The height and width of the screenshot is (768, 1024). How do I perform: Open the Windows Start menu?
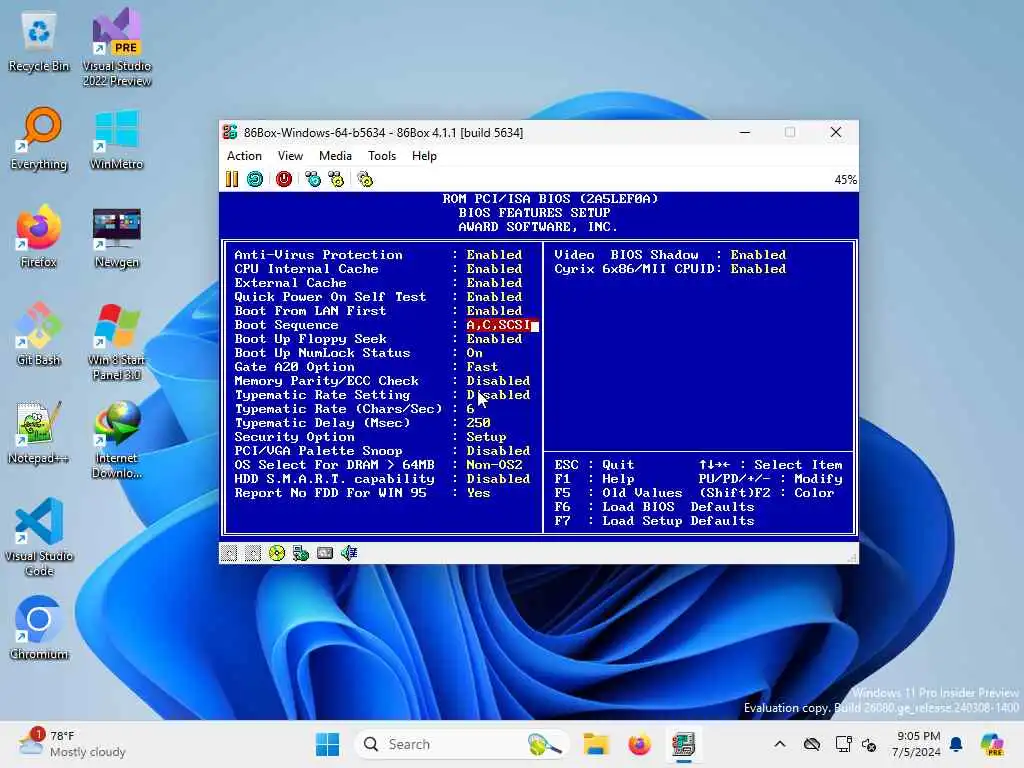pos(327,744)
